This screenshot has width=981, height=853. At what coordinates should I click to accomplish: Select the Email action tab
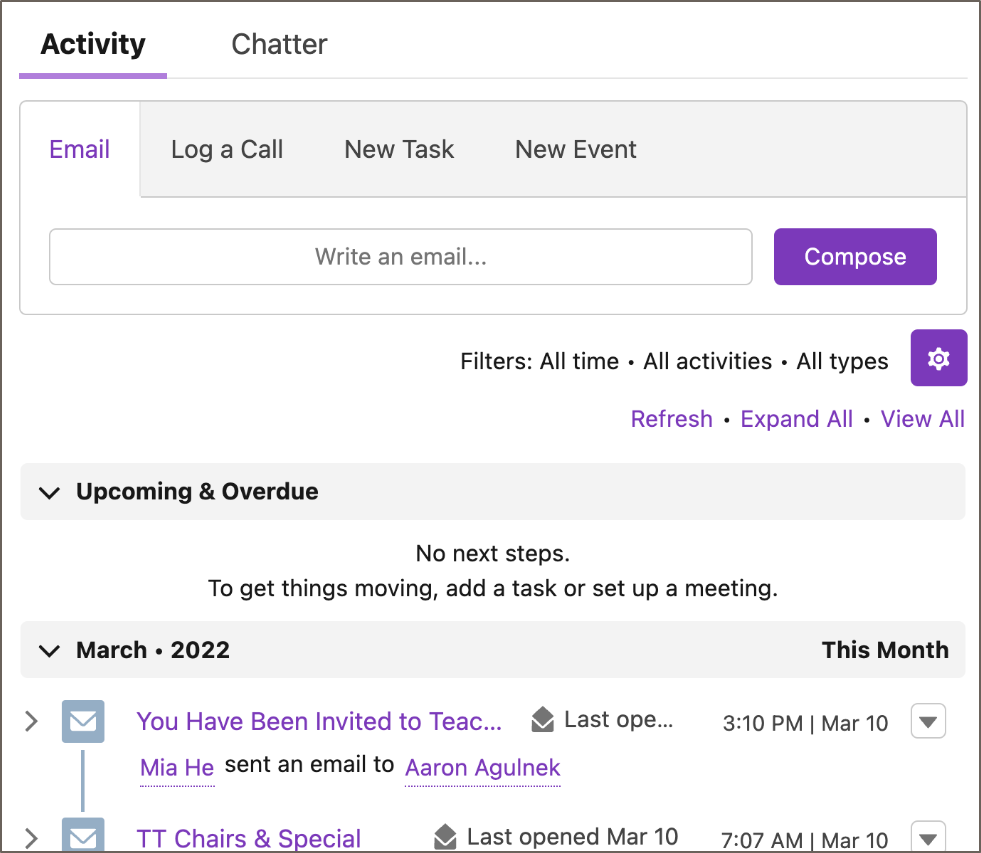pyautogui.click(x=79, y=150)
